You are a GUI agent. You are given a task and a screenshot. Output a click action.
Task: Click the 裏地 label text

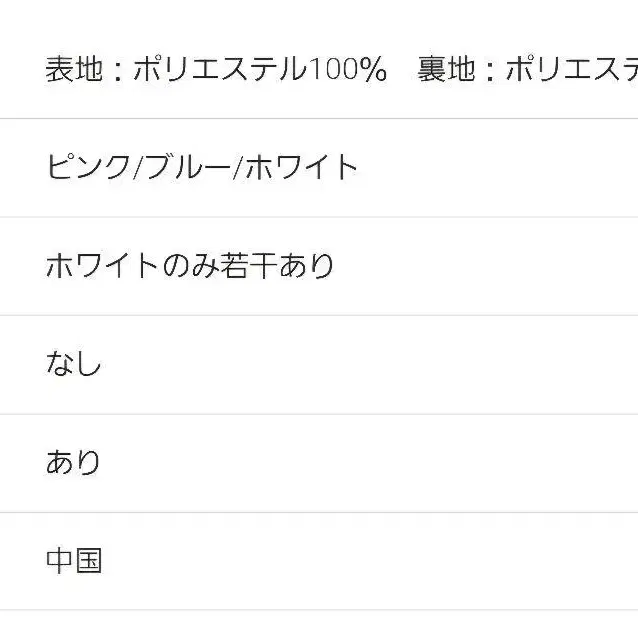tap(446, 69)
